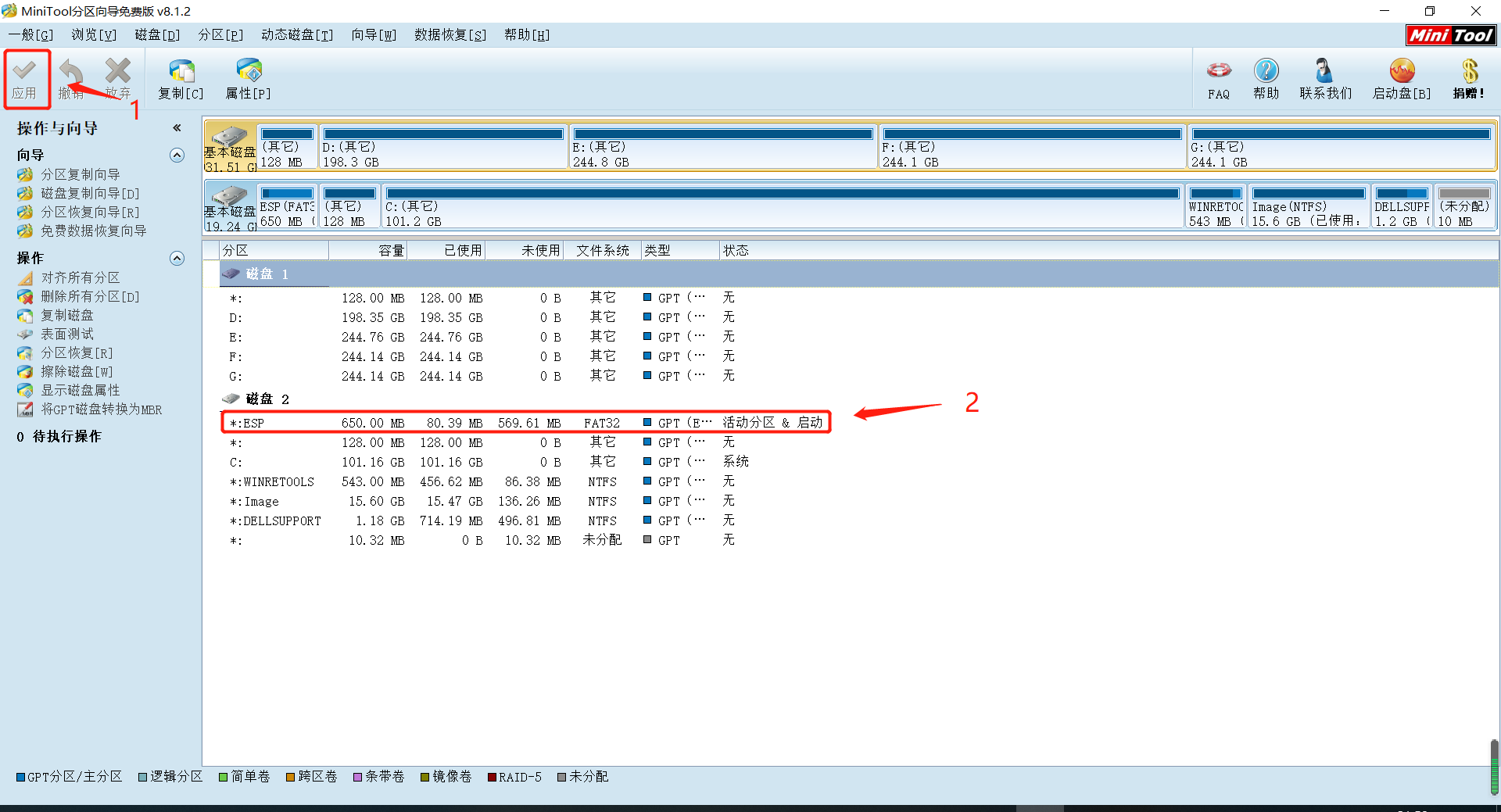The height and width of the screenshot is (812, 1501).
Task: Click Surface Test (表面测试) operation
Action: pyautogui.click(x=66, y=334)
